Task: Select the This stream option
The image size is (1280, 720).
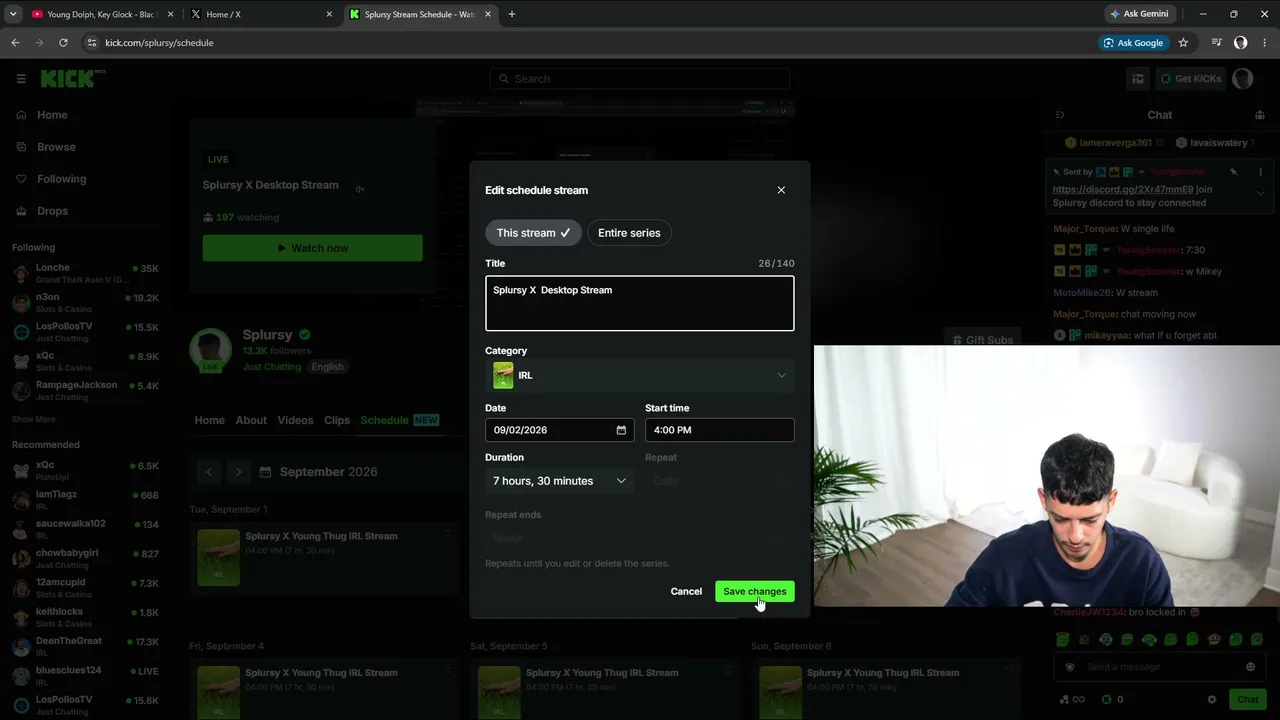Action: point(533,233)
